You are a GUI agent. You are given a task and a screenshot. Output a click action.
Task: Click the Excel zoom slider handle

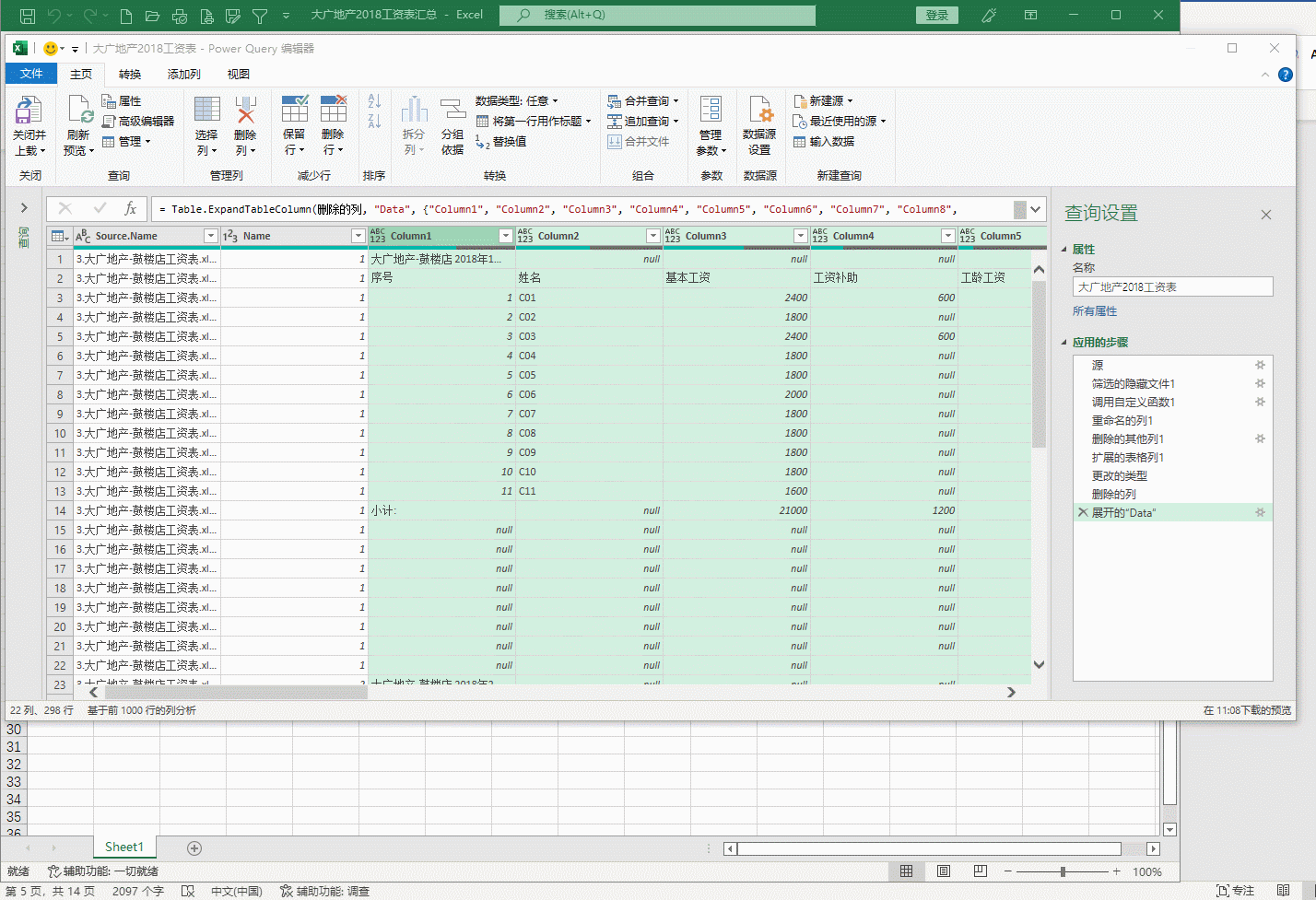[x=1063, y=871]
